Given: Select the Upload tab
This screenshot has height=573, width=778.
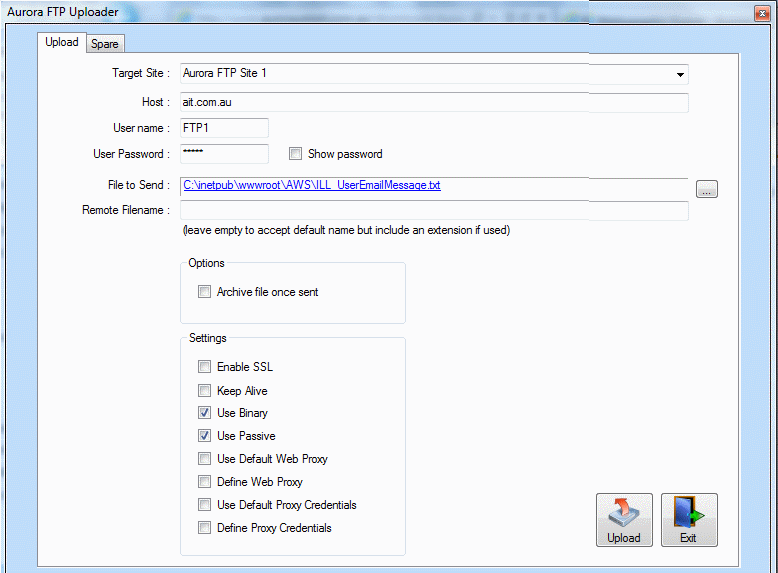Looking at the screenshot, I should pyautogui.click(x=62, y=42).
